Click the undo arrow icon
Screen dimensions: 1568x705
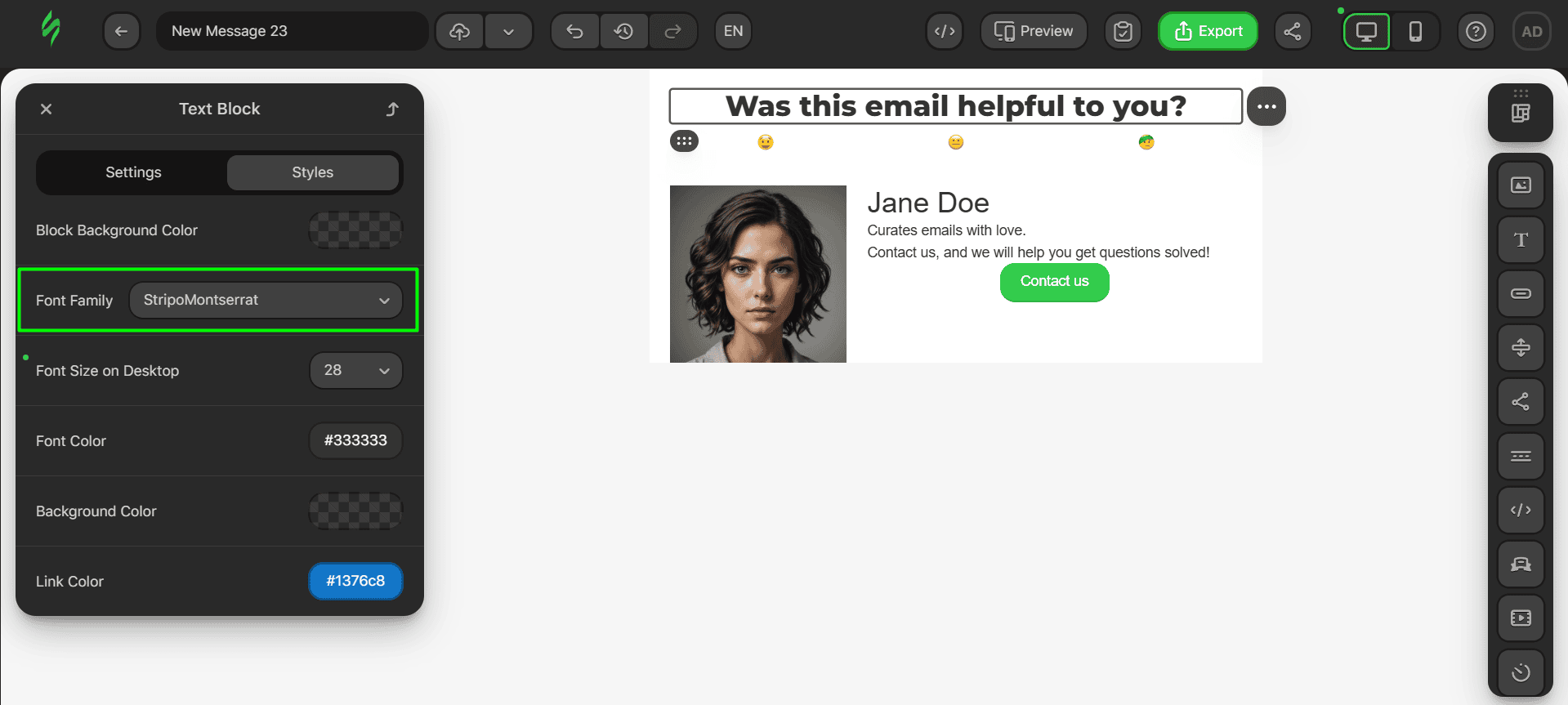574,31
